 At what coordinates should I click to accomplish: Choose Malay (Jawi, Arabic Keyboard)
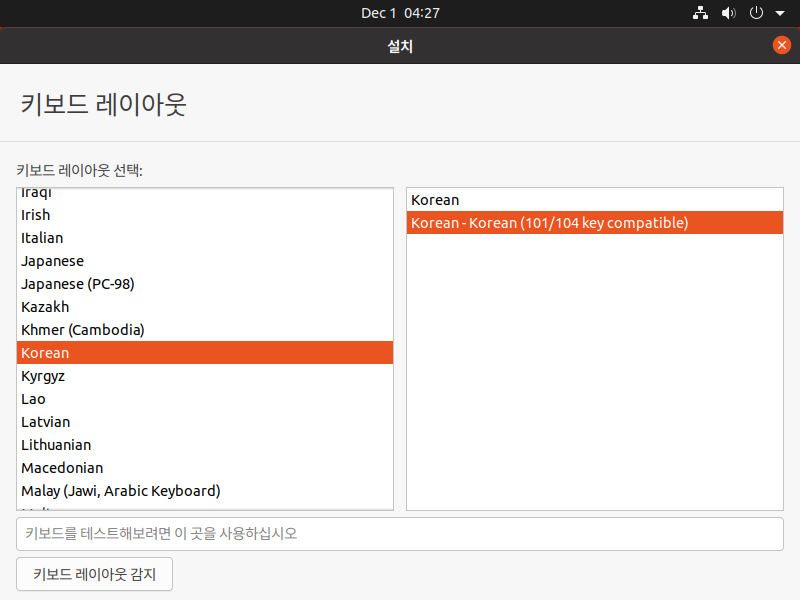click(205, 491)
